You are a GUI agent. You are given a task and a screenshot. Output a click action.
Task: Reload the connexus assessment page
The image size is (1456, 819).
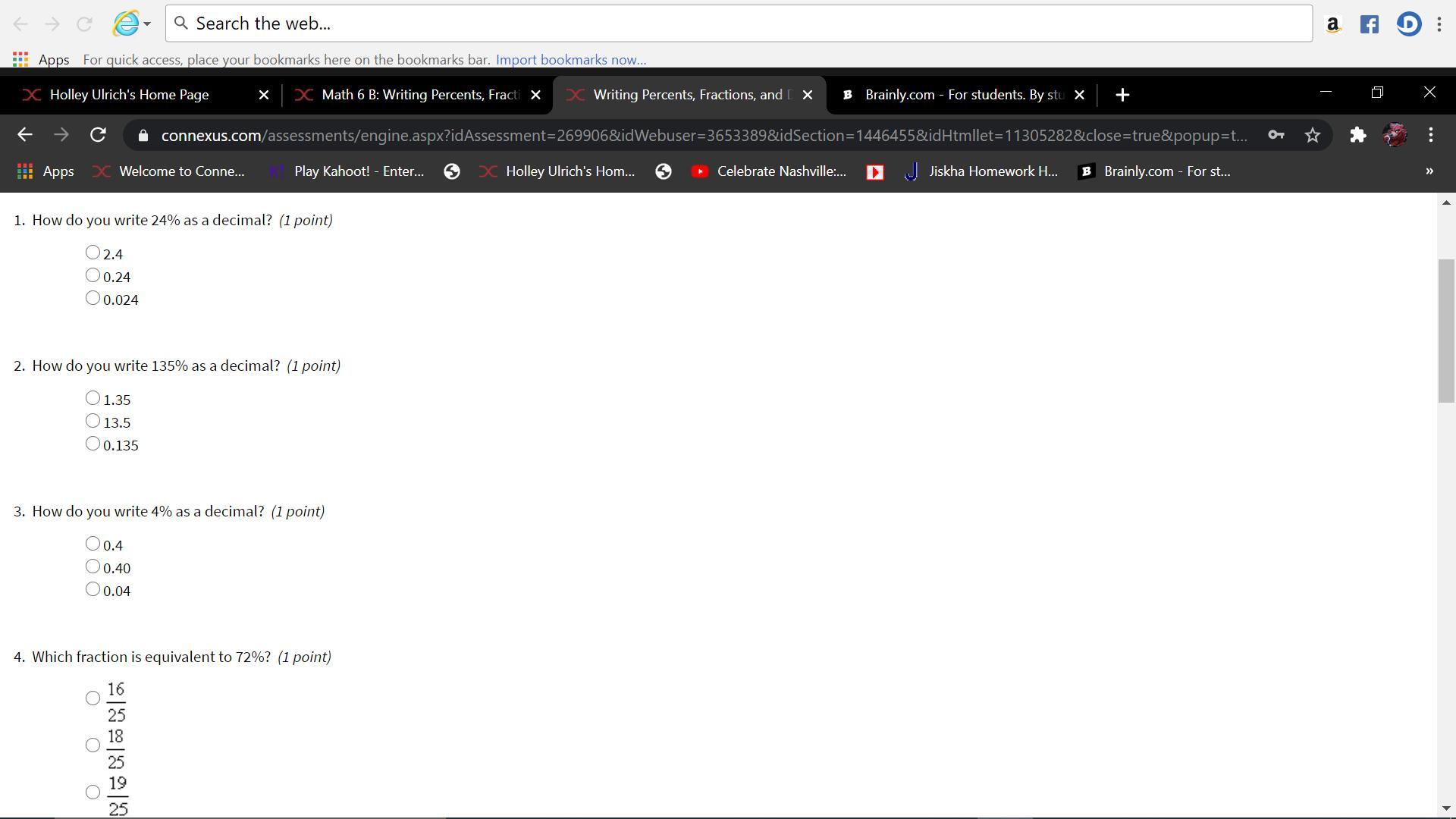click(98, 135)
